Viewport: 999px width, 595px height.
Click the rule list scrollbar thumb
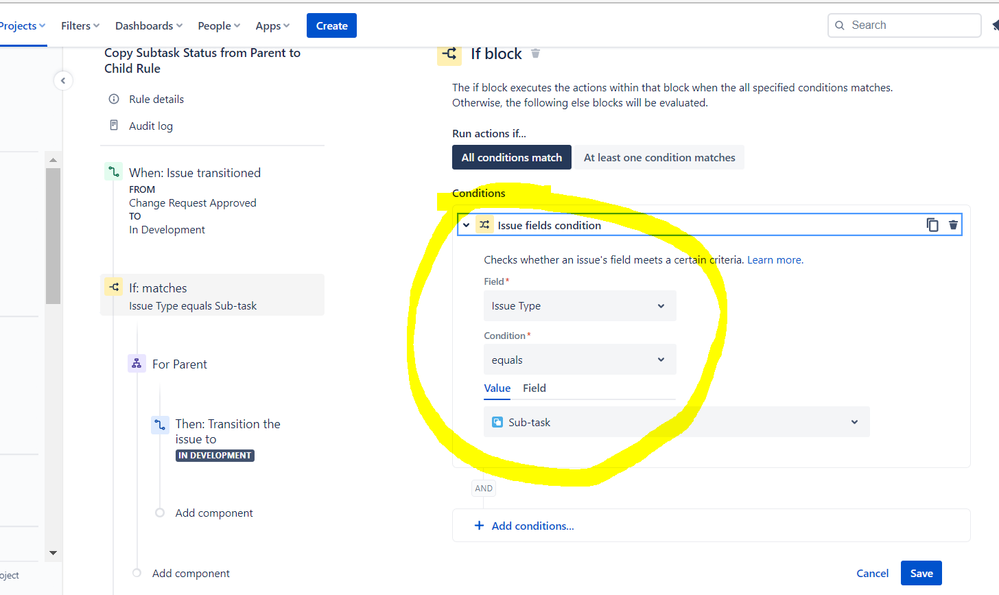(54, 236)
